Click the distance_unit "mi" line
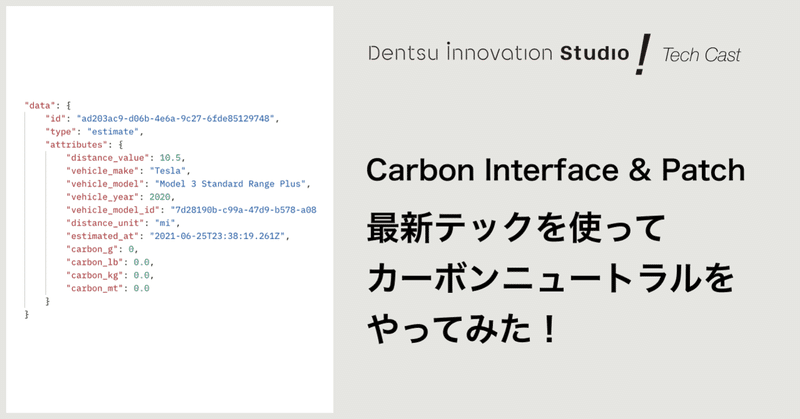Screen dimensions: 800x419 (123, 223)
